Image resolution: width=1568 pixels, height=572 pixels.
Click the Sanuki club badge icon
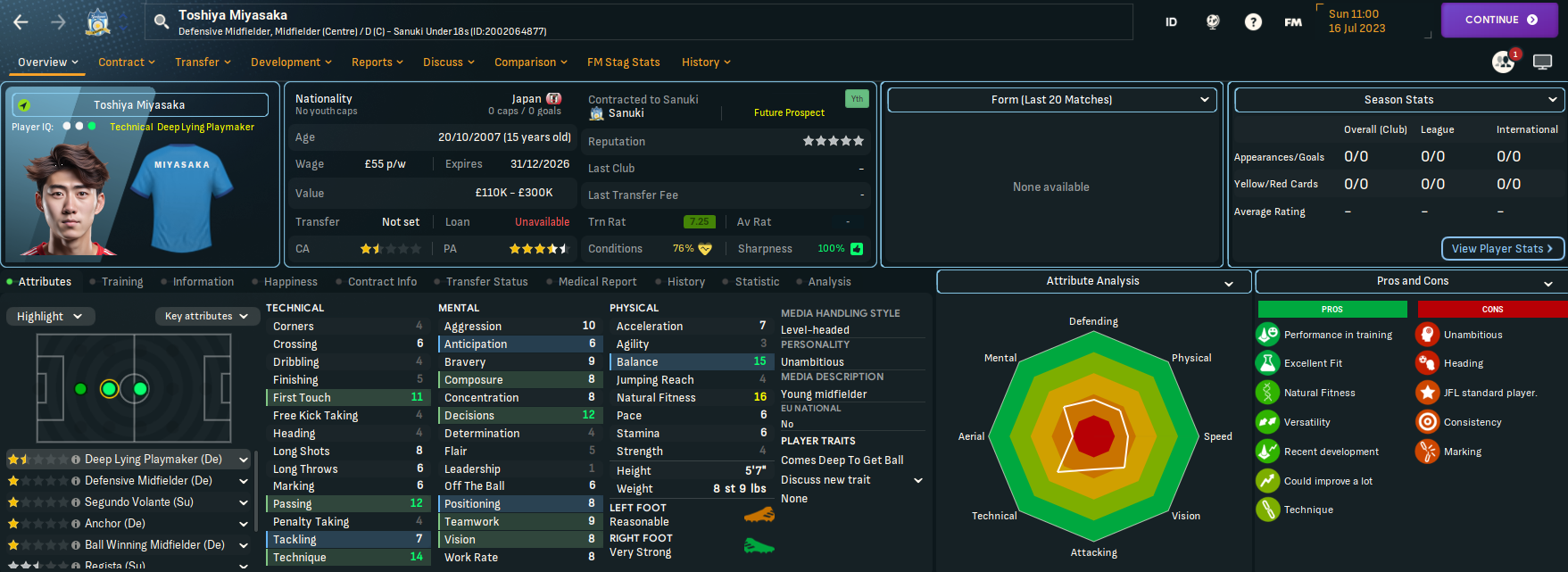[x=98, y=22]
